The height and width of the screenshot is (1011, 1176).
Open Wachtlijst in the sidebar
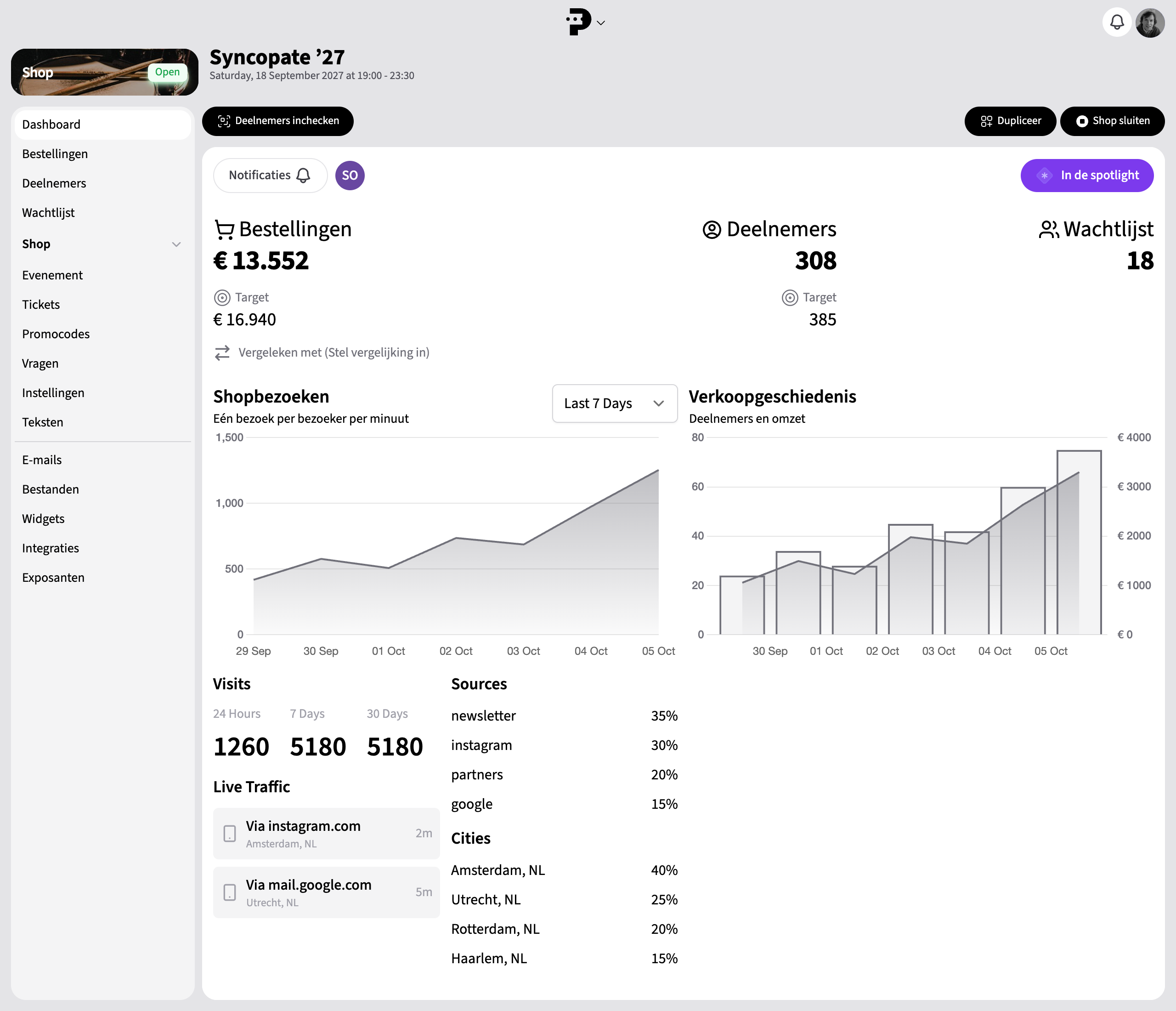pos(103,213)
